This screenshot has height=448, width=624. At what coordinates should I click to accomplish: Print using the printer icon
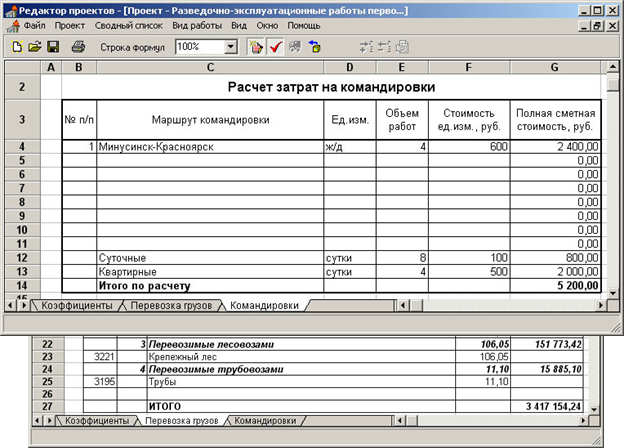(x=78, y=47)
